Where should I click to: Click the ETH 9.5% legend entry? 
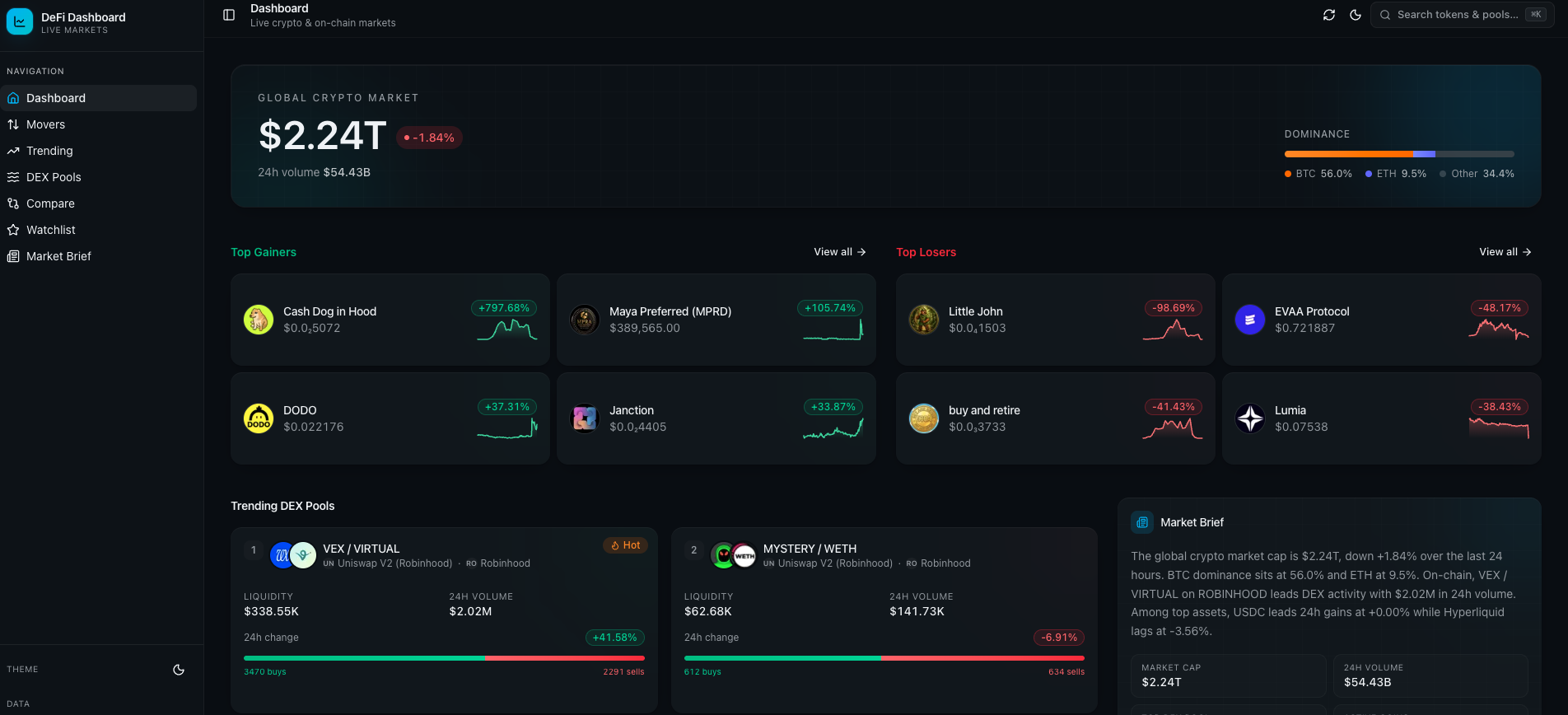[1396, 174]
